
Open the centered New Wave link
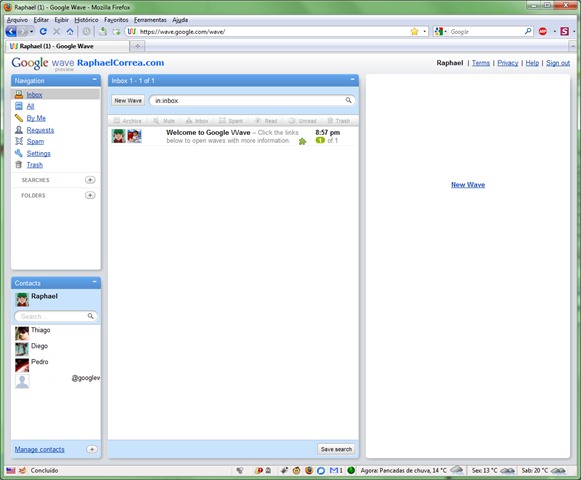point(468,185)
